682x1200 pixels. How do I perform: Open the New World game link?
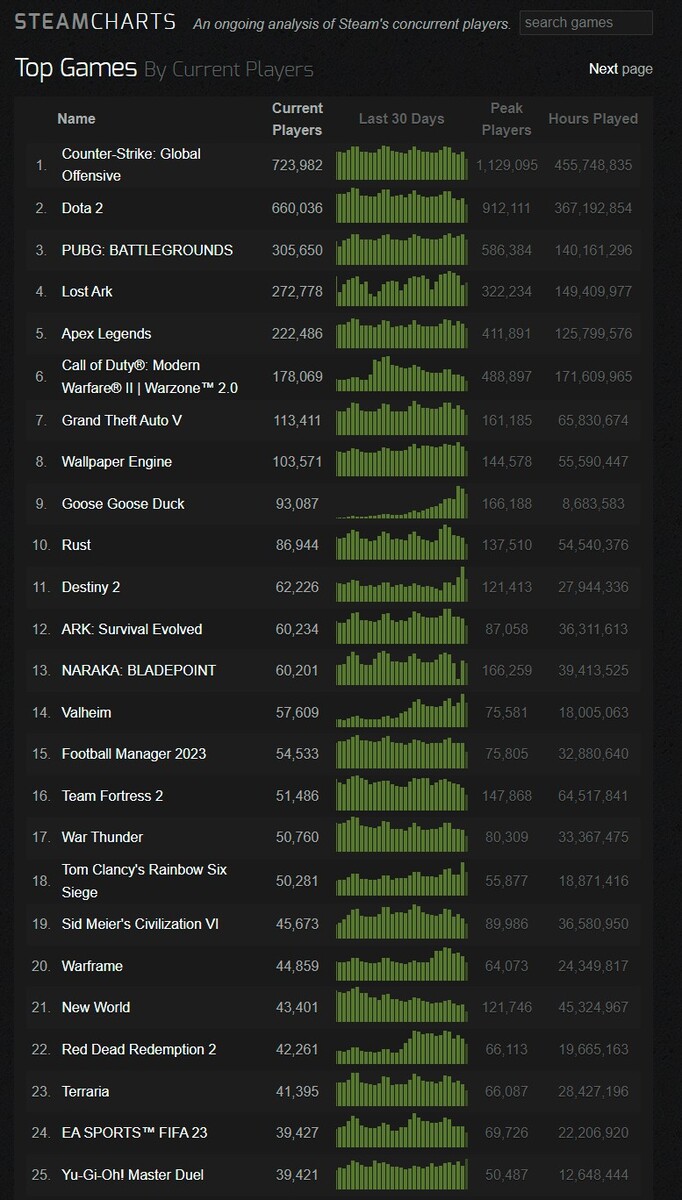point(96,1007)
